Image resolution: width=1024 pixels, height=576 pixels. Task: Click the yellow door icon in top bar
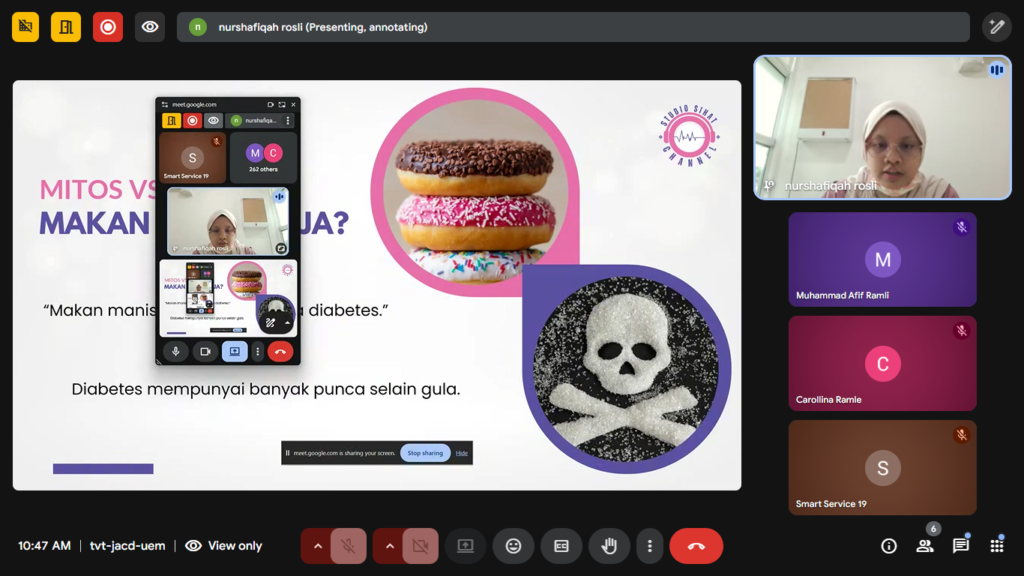66,27
